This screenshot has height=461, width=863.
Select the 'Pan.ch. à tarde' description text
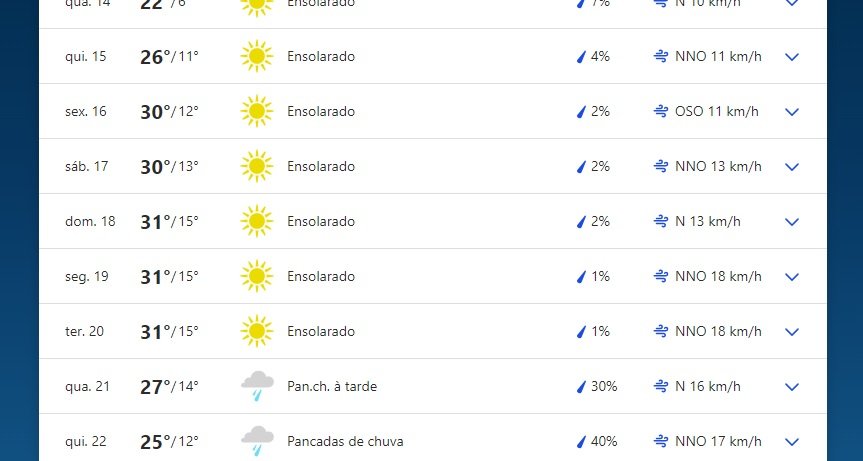332,386
